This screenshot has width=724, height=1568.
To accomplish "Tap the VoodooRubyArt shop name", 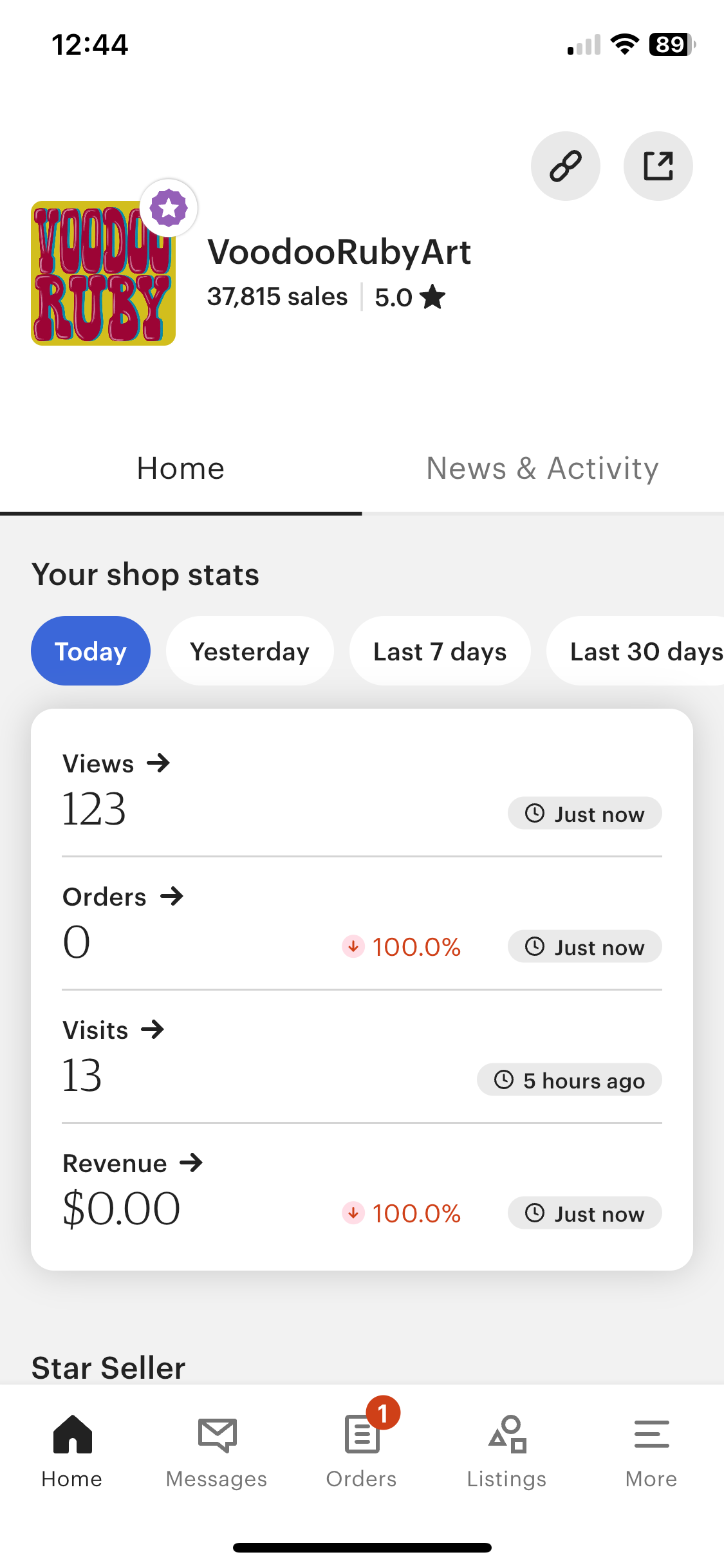I will (x=339, y=252).
